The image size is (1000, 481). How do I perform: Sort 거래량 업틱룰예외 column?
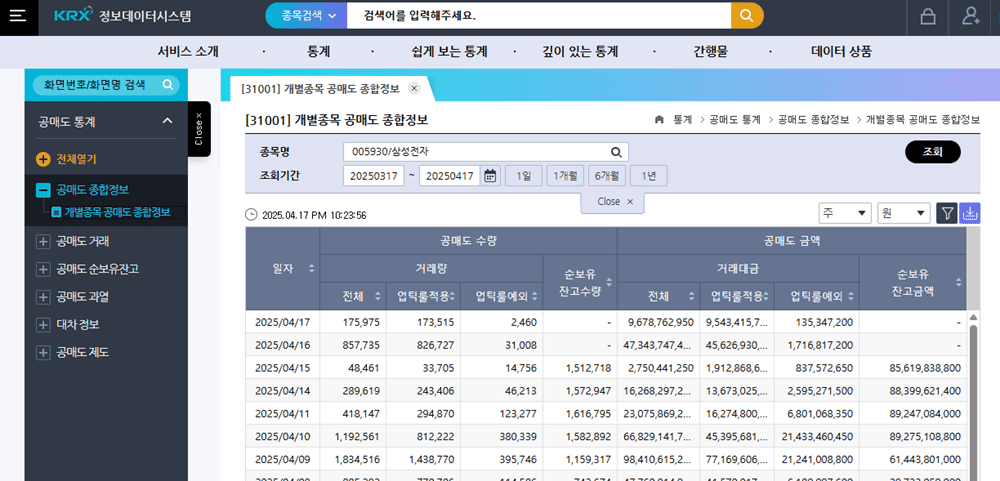(x=535, y=296)
